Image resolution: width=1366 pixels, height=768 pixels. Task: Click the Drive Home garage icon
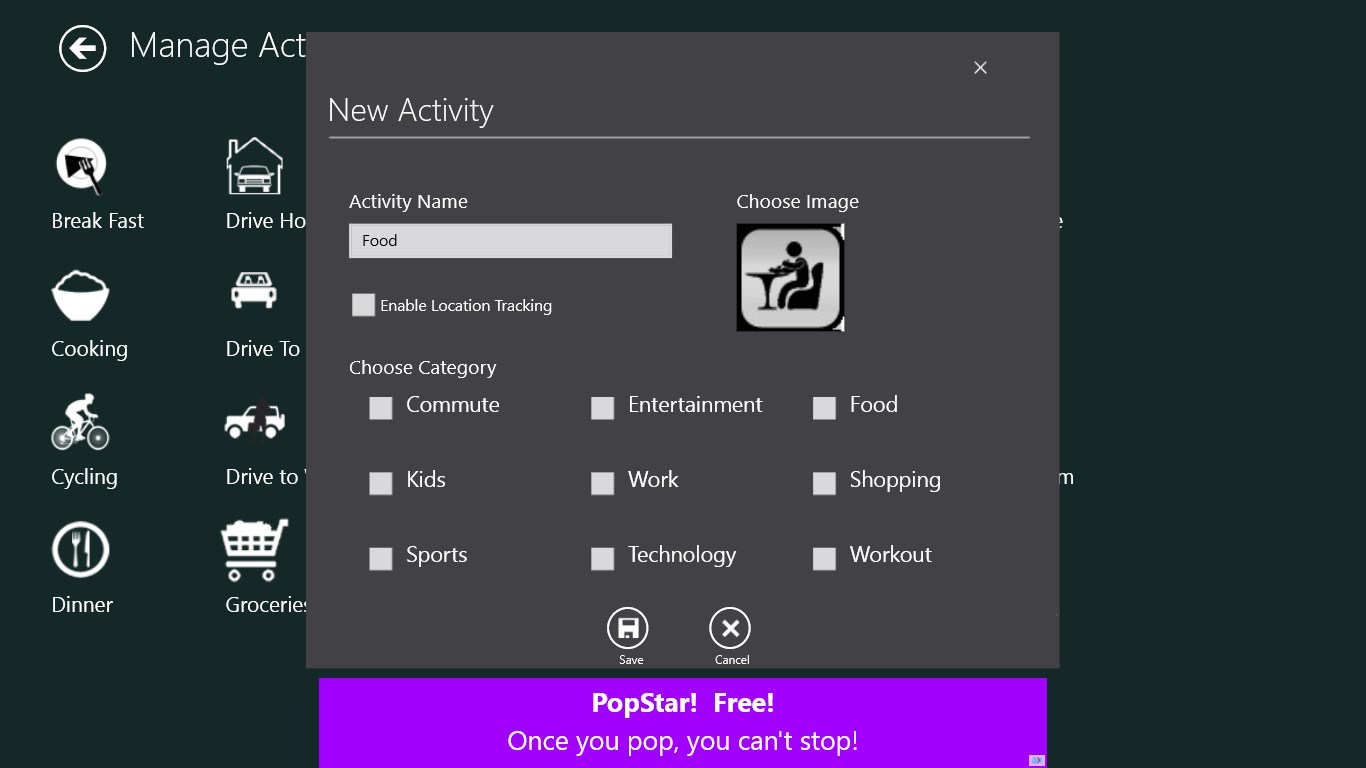[254, 167]
